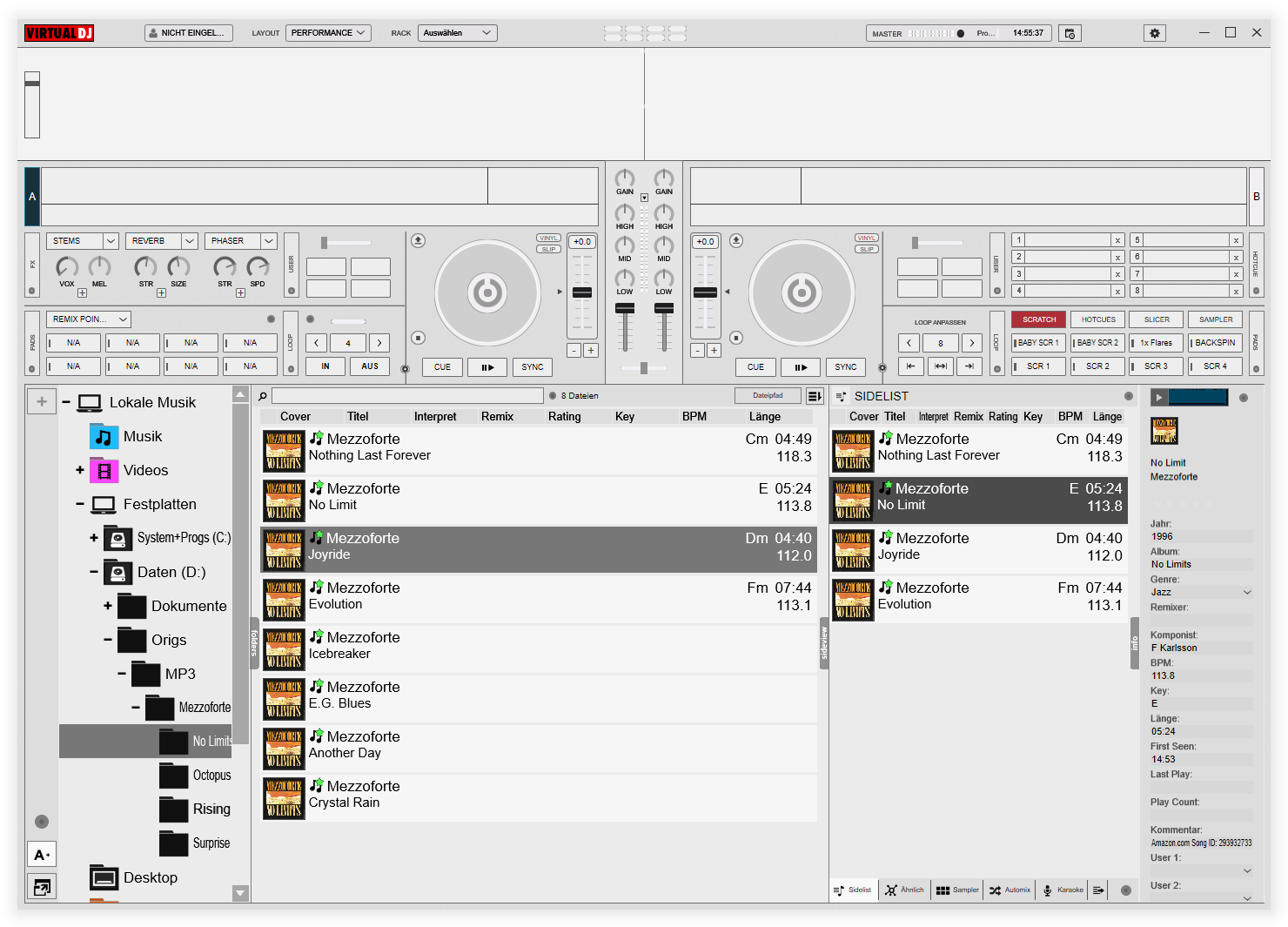This screenshot has width=1288, height=927.
Task: Select the Musik folder icon
Action: pyautogui.click(x=104, y=436)
